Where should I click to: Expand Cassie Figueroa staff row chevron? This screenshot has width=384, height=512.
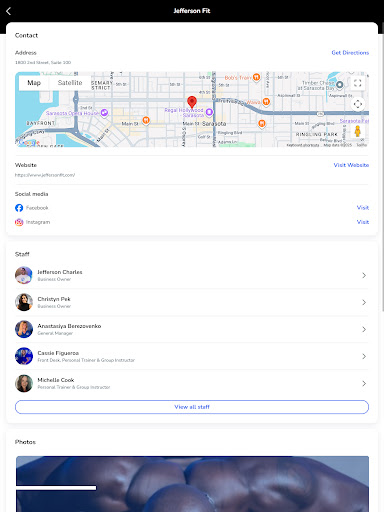pyautogui.click(x=364, y=356)
